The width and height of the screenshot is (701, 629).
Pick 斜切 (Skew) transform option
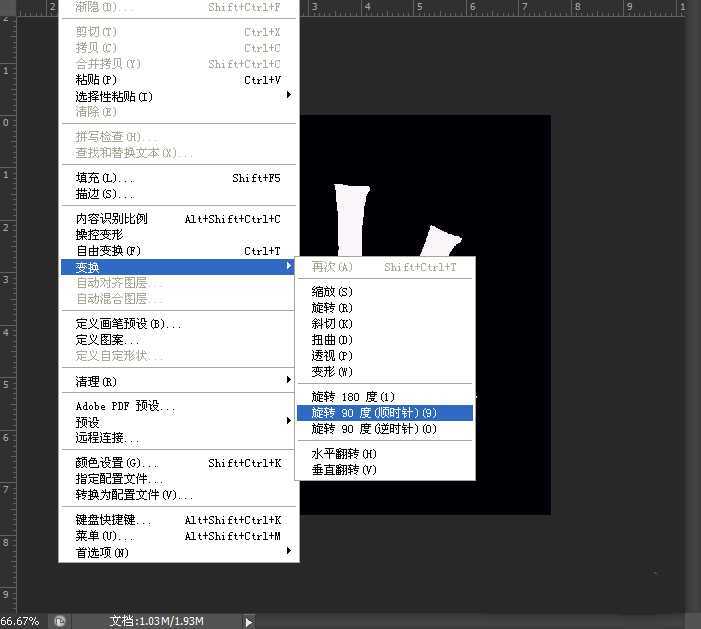click(x=332, y=324)
